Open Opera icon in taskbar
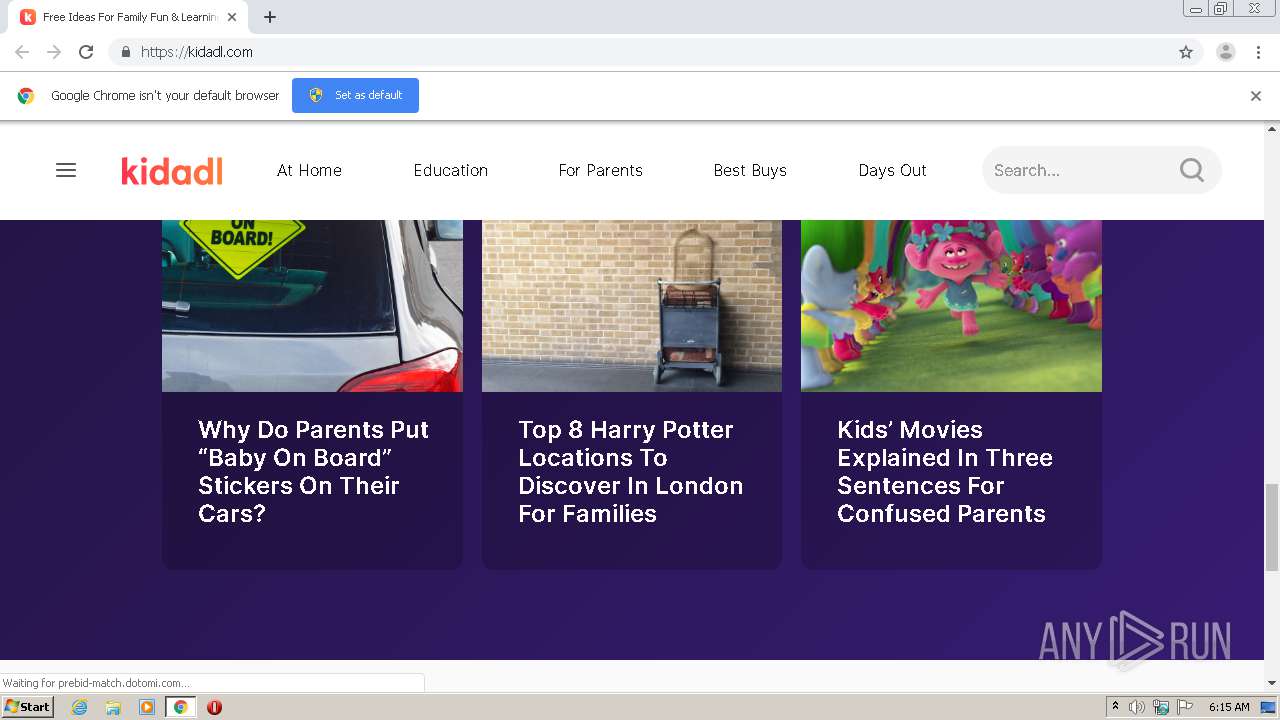 pos(214,707)
